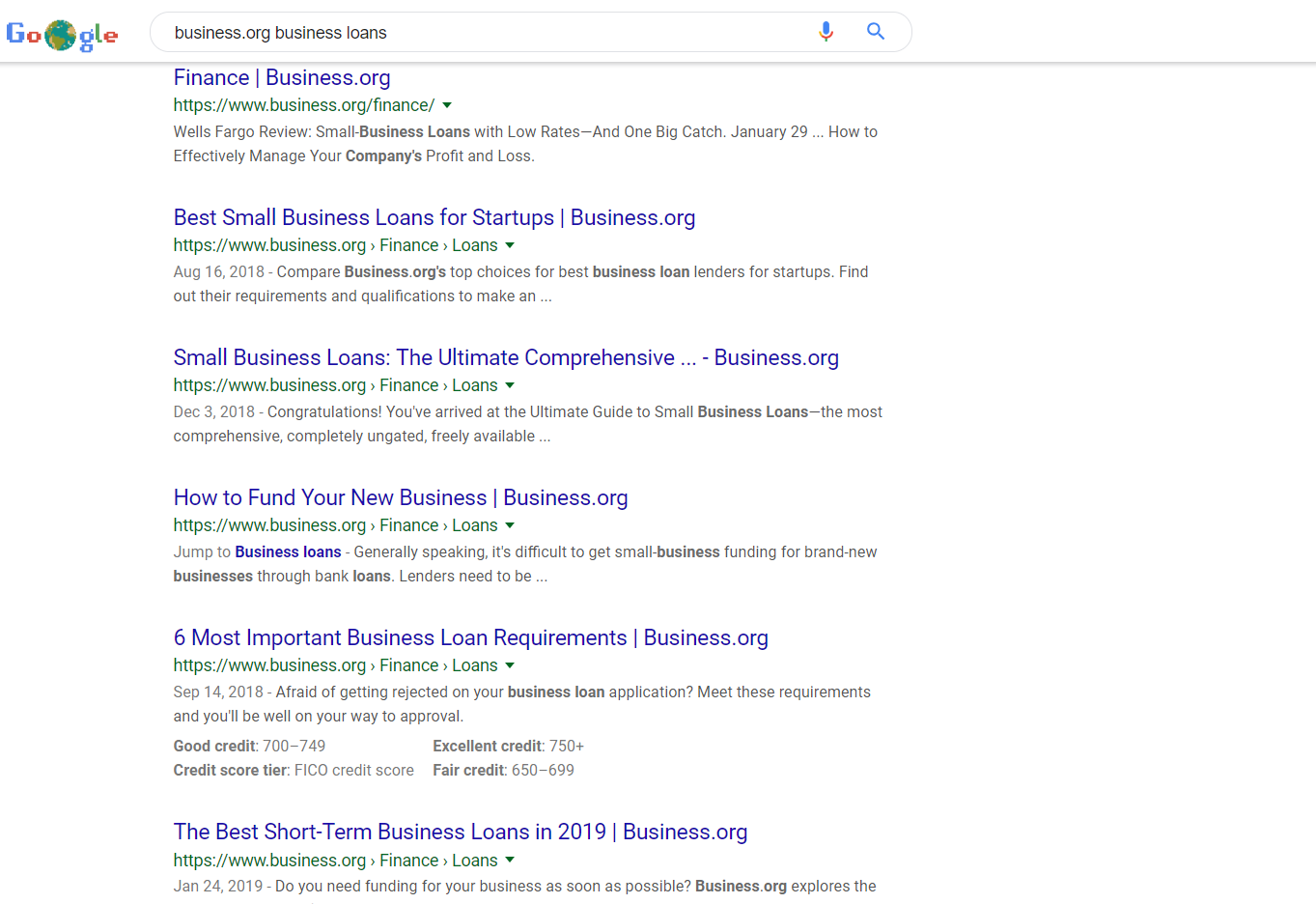Viewport: 1316px width, 904px height.
Task: Expand URL arrow under Small Business Loans Ultimate result
Action: [510, 385]
